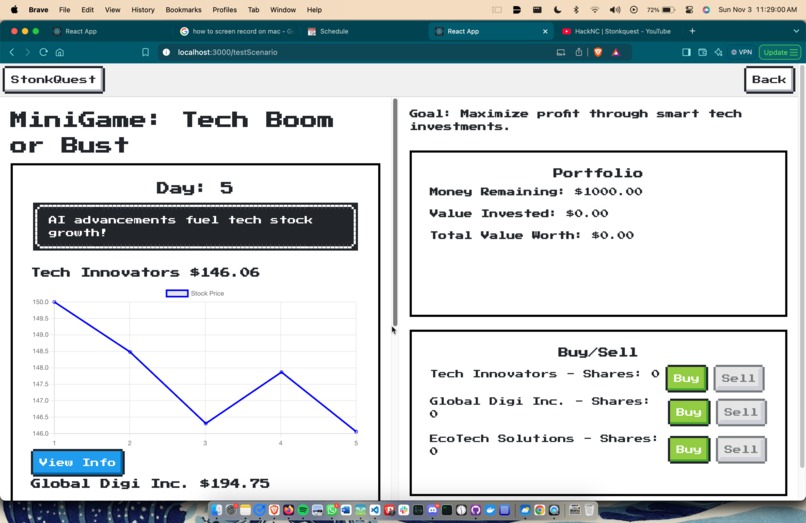Open the share icon in address bar
The height and width of the screenshot is (523, 806).
pos(579,52)
